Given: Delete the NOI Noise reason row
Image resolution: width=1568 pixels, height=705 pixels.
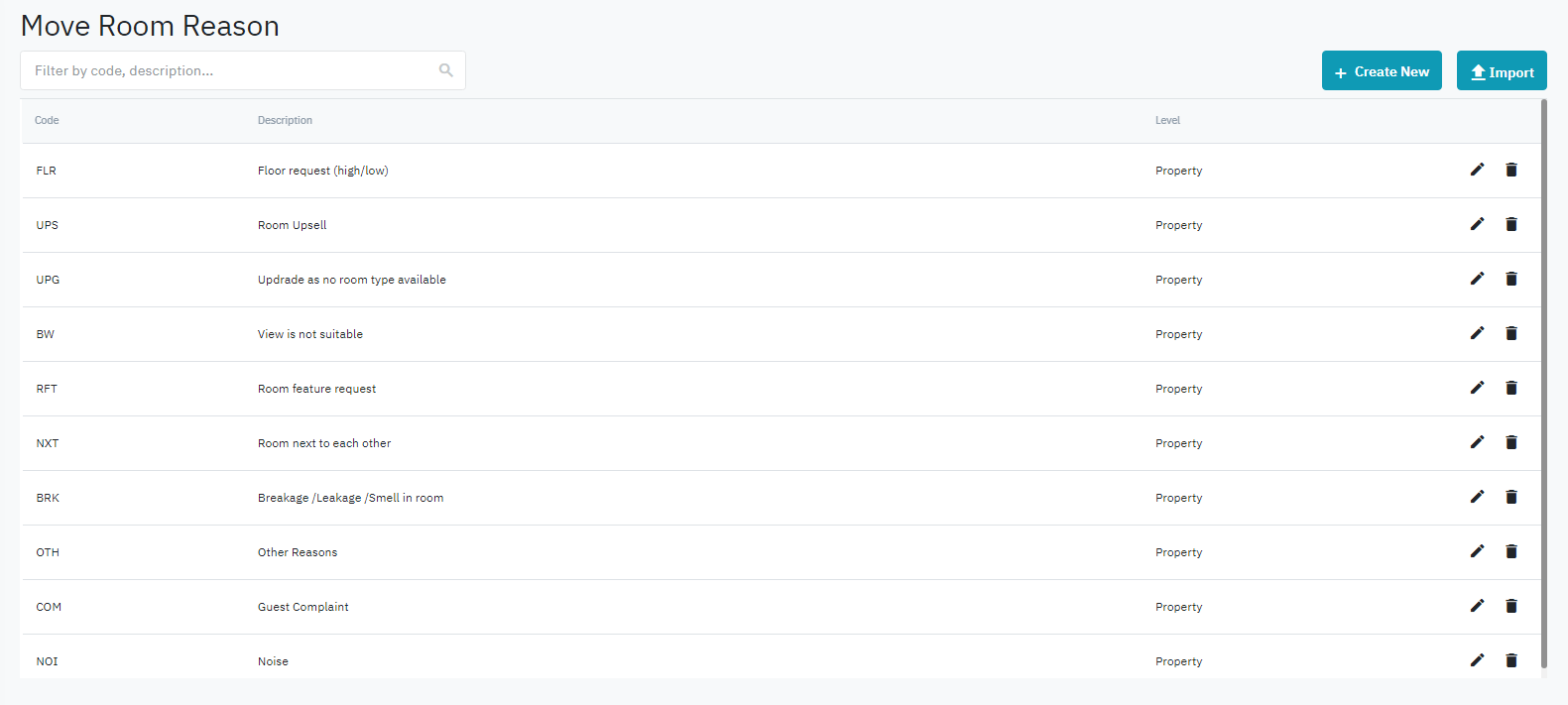Looking at the screenshot, I should click(x=1511, y=660).
